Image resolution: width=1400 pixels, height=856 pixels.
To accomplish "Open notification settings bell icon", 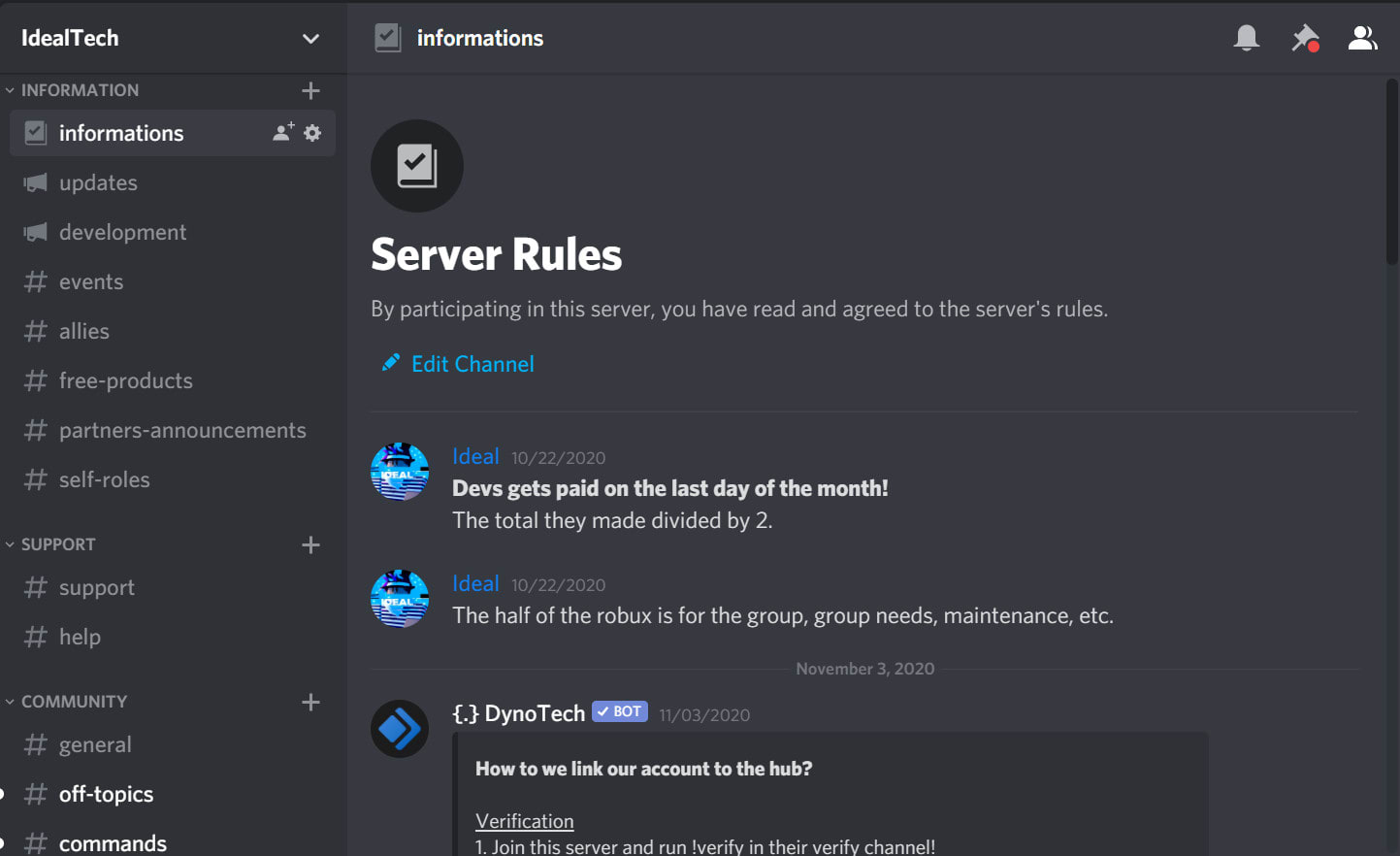I will (x=1246, y=38).
